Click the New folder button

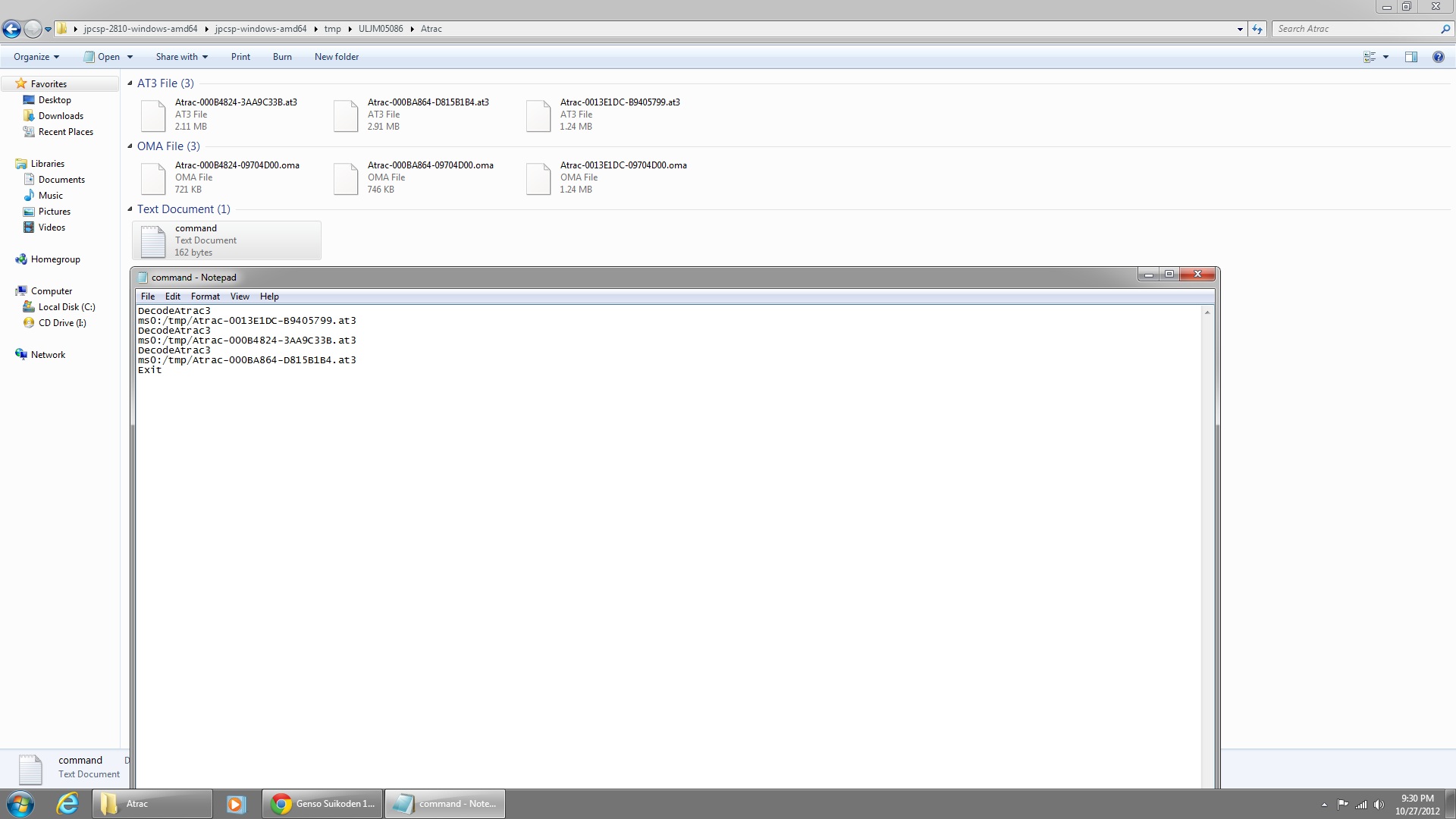(x=336, y=57)
